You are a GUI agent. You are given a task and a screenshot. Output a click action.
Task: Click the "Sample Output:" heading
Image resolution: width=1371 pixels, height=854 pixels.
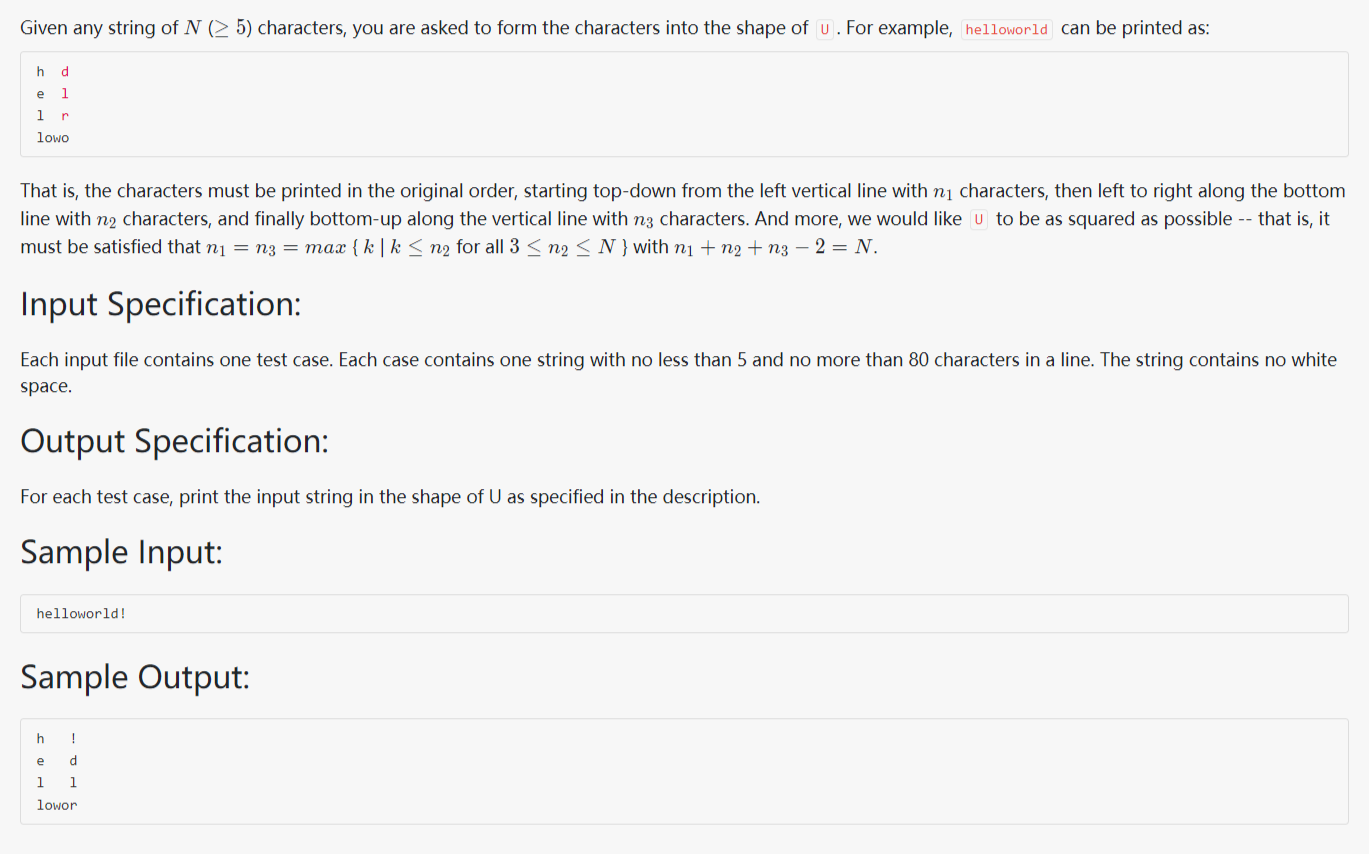(135, 677)
